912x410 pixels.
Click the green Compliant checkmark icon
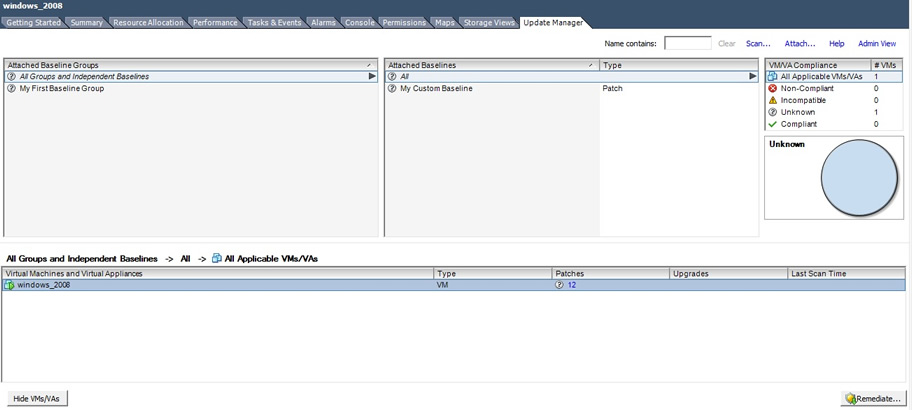click(x=772, y=124)
